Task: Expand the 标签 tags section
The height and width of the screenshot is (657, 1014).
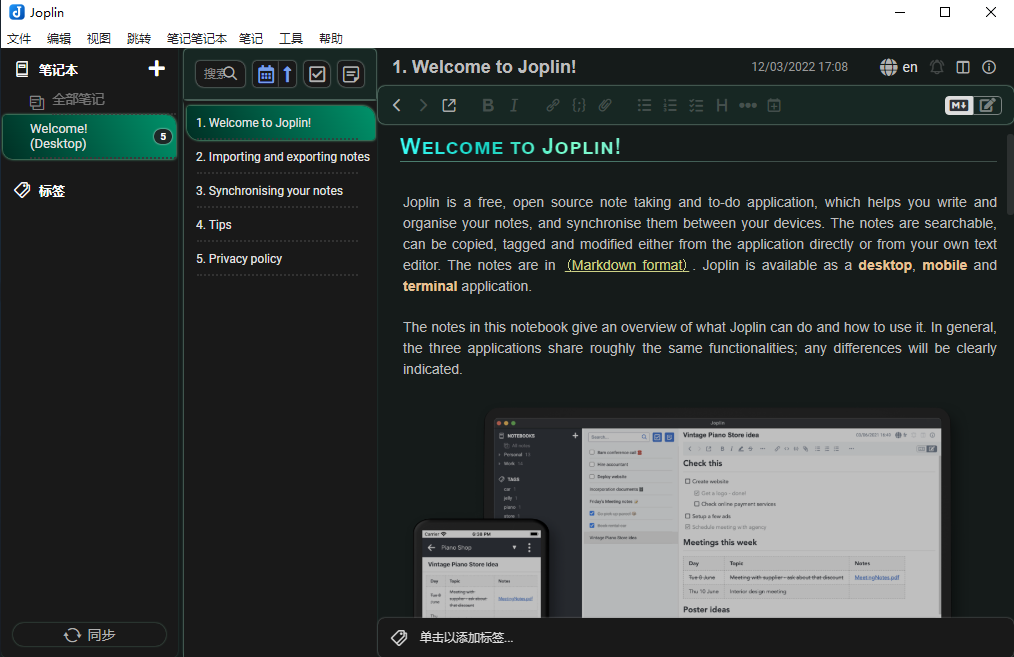Action: pos(51,191)
